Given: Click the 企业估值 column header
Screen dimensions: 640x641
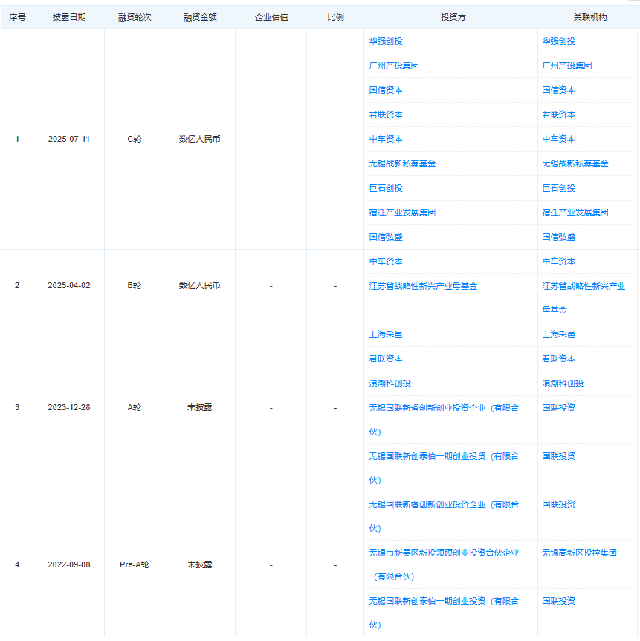Looking at the screenshot, I should click(x=271, y=17).
